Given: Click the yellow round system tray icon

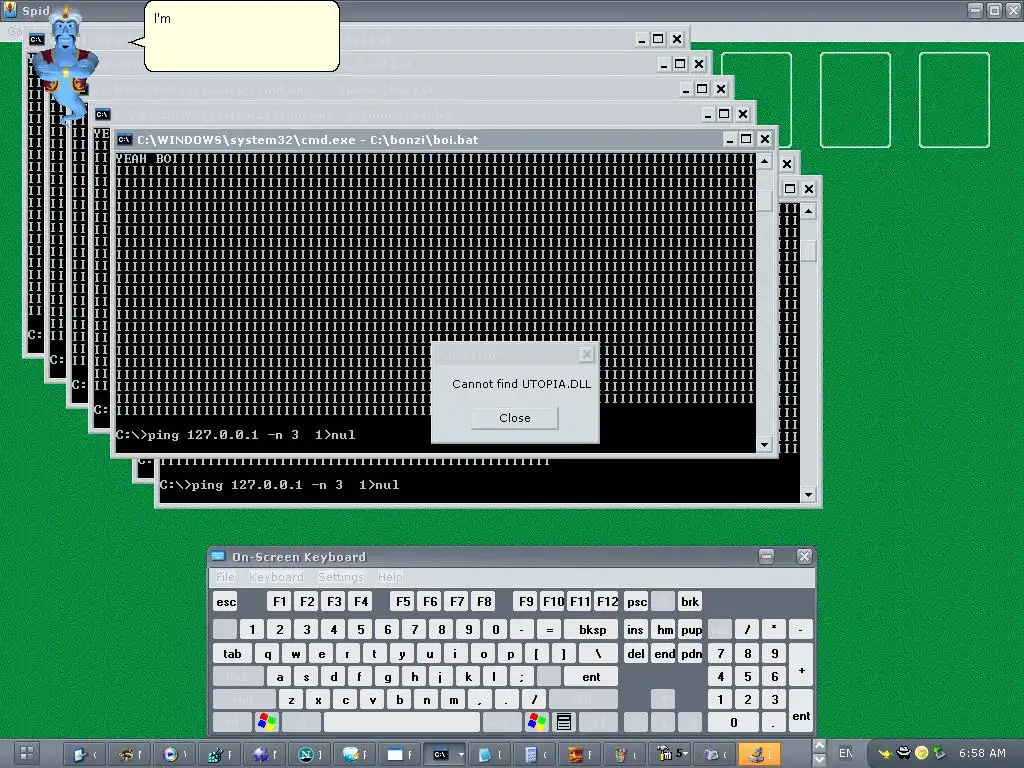Looking at the screenshot, I should (921, 754).
